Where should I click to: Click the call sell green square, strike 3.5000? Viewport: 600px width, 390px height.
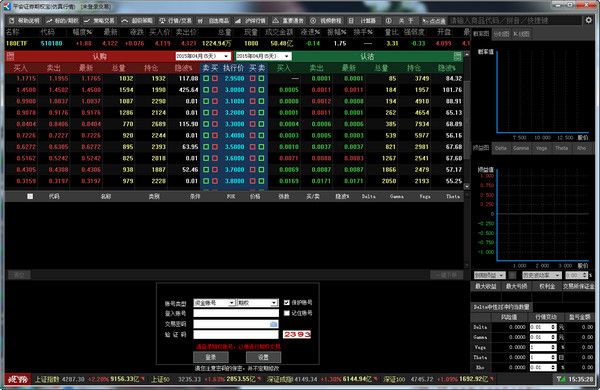(206, 147)
